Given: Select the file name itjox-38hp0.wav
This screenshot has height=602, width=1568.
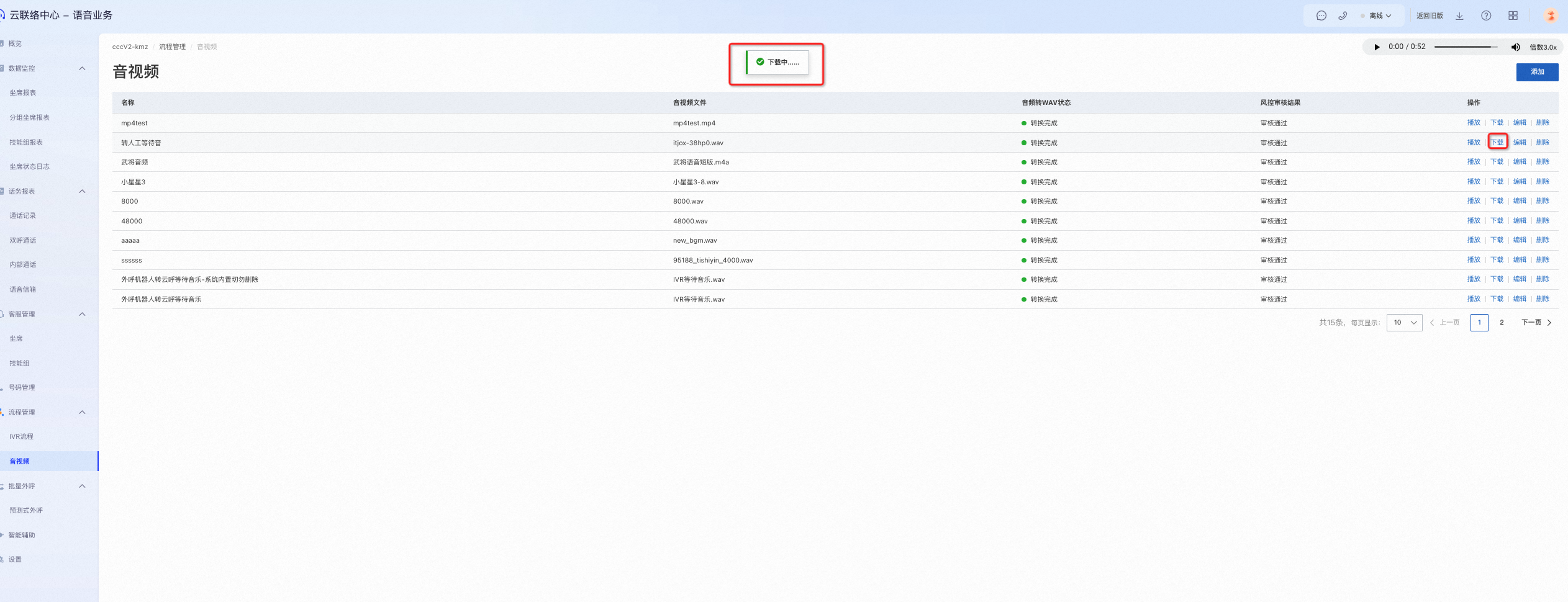Looking at the screenshot, I should 698,143.
